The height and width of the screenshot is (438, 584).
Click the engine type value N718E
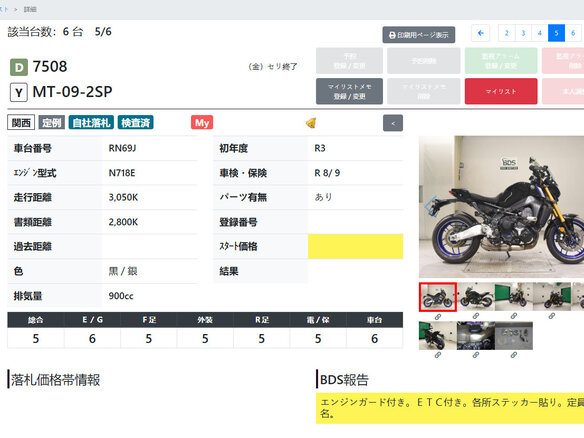(122, 173)
